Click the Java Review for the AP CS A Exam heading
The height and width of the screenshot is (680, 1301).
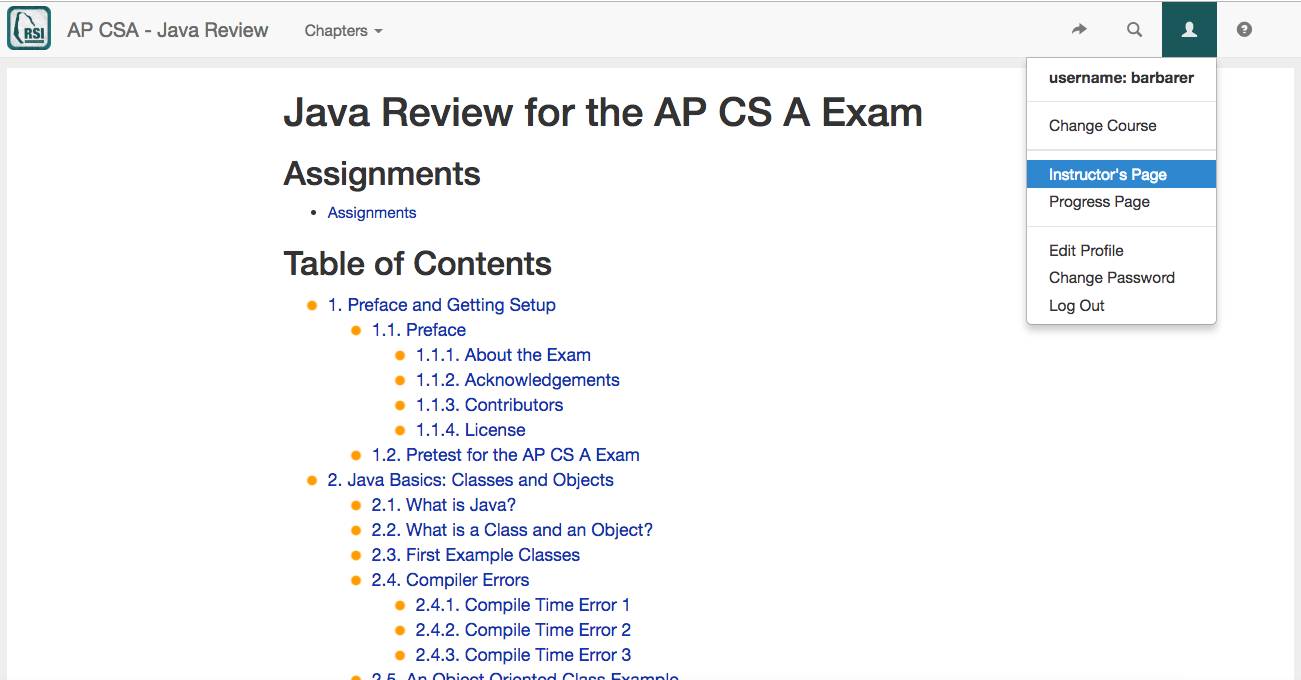(603, 113)
